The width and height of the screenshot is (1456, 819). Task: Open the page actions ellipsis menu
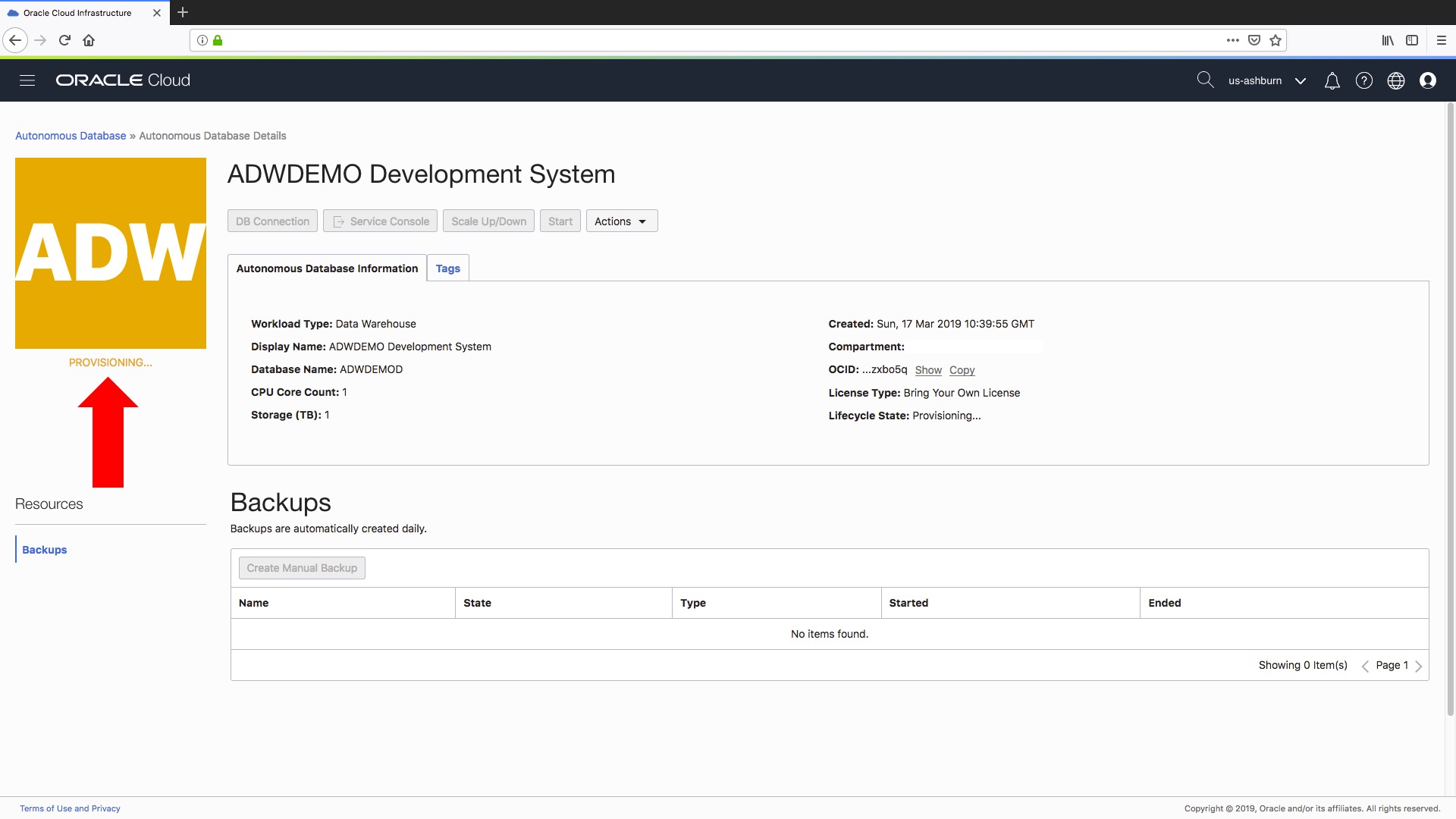[1232, 40]
